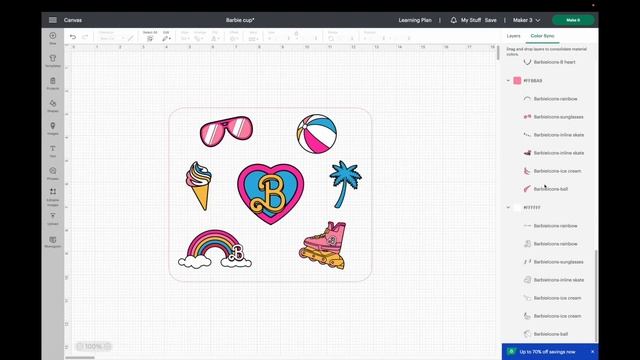Close the savings banner

point(593,351)
